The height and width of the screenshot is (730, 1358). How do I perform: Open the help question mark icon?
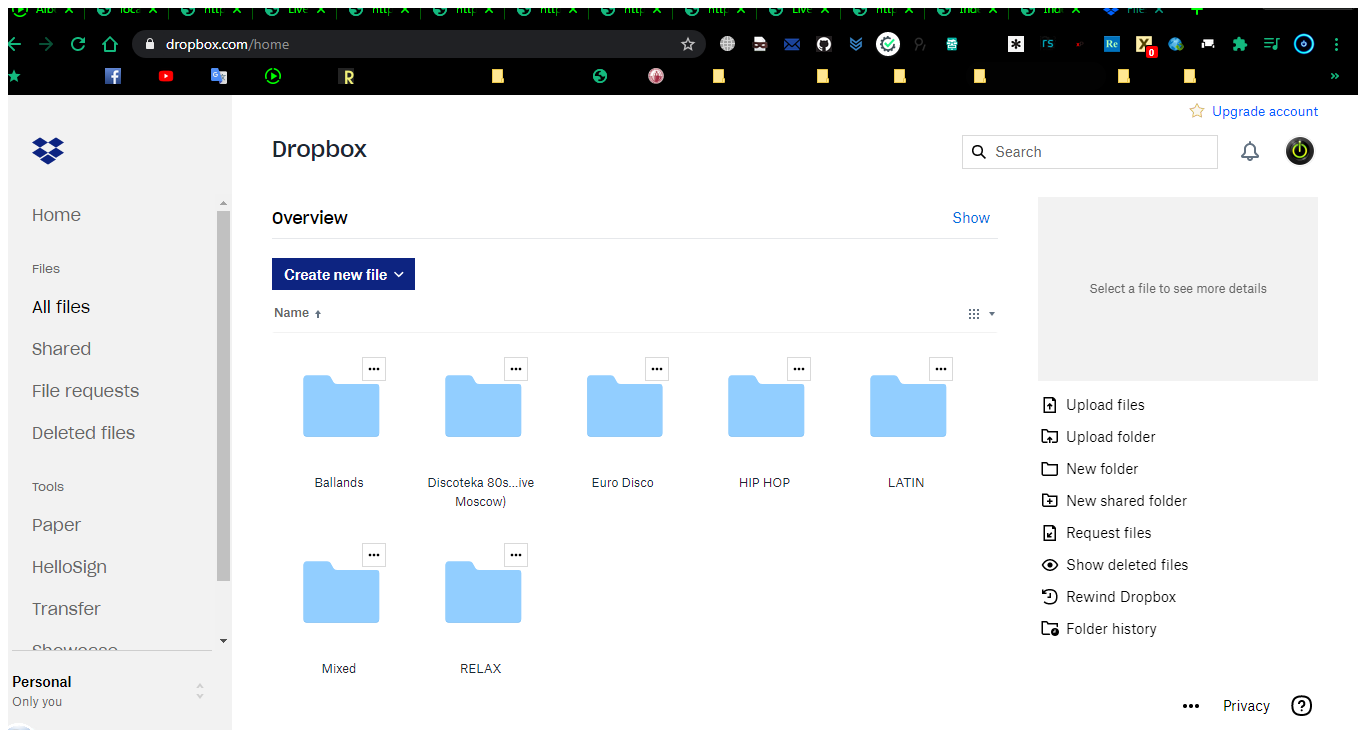(x=1301, y=706)
